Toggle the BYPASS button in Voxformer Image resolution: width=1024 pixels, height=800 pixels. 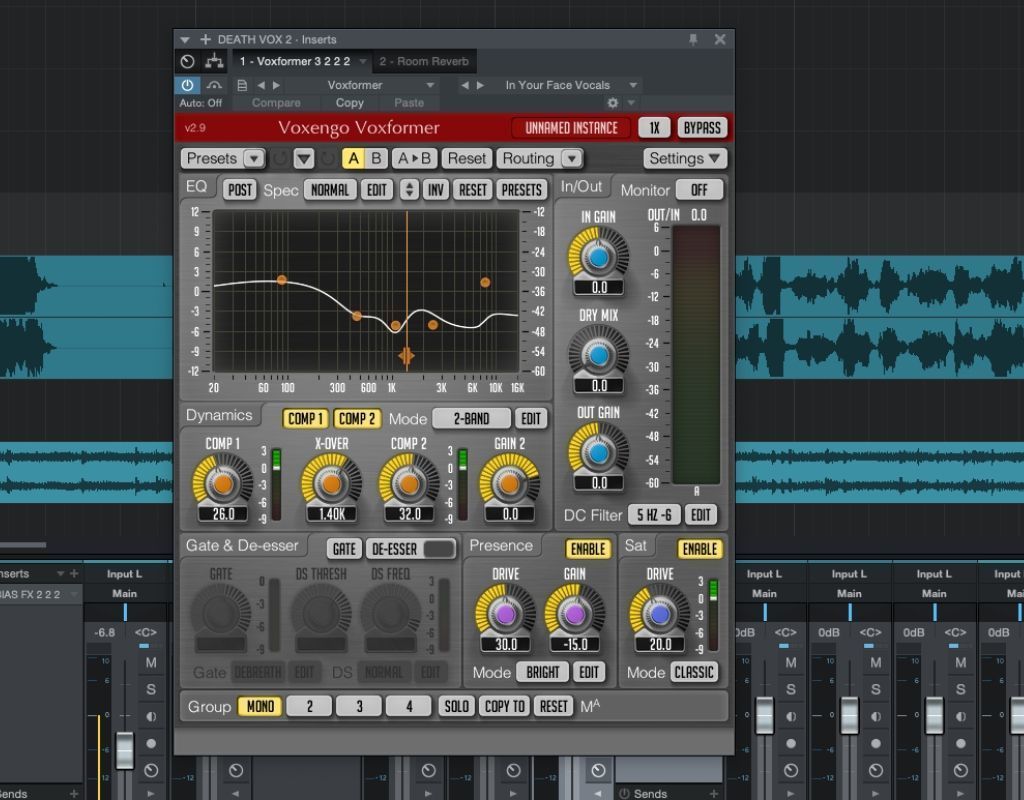point(702,127)
